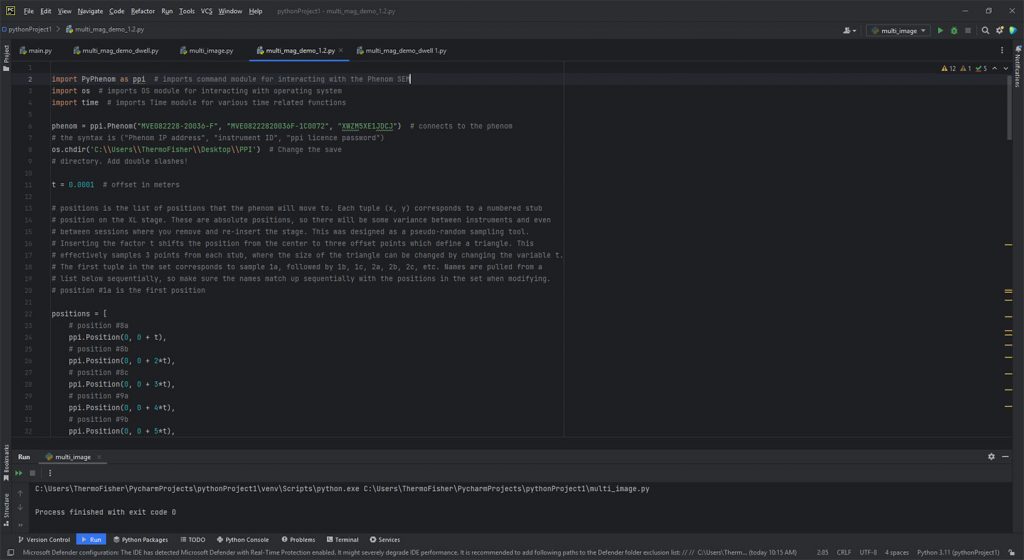Open the Python Console tool window
Viewport: 1024px width, 560px height.
pyautogui.click(x=242, y=539)
